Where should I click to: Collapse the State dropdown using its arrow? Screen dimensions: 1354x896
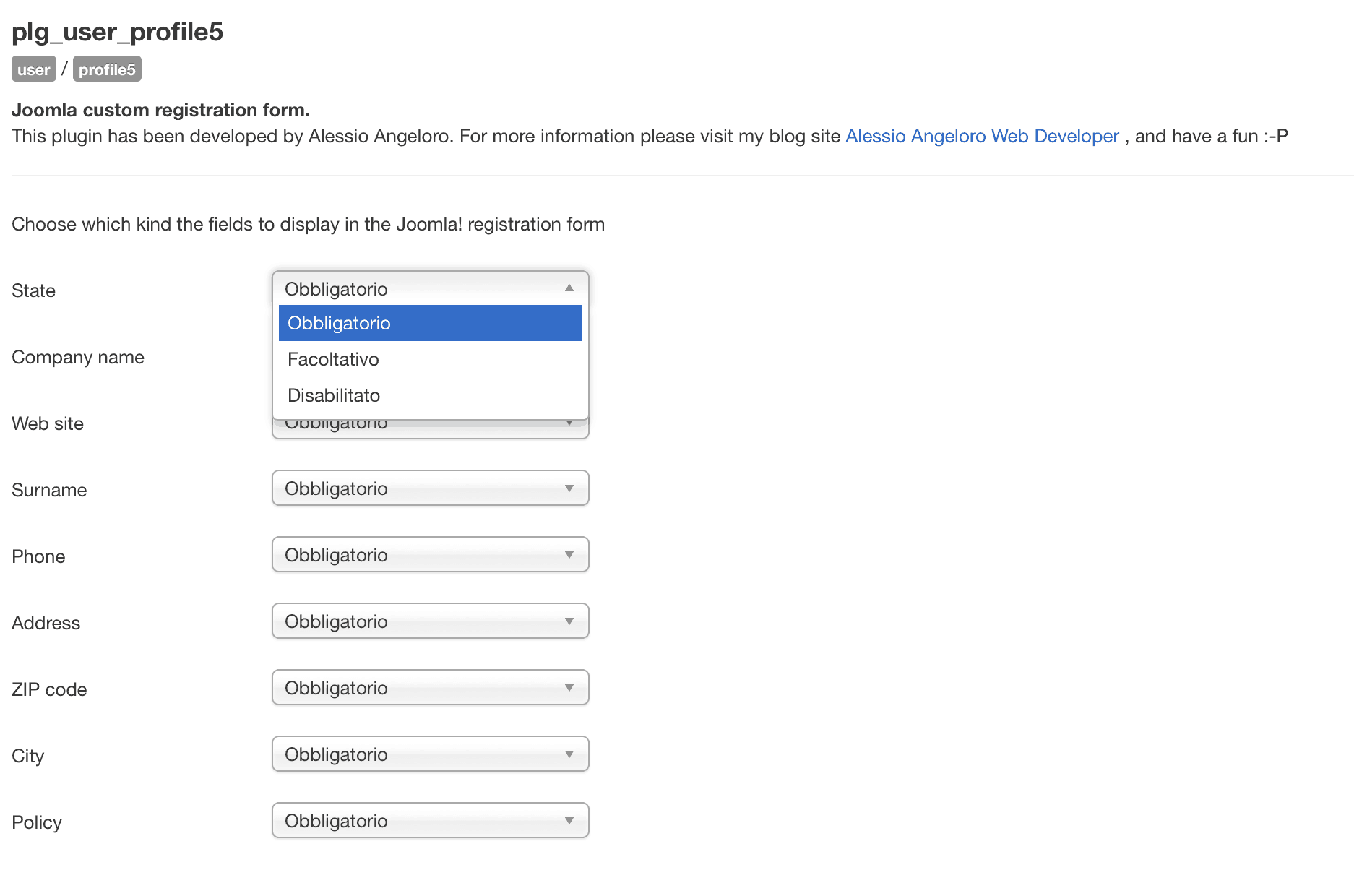click(x=569, y=288)
